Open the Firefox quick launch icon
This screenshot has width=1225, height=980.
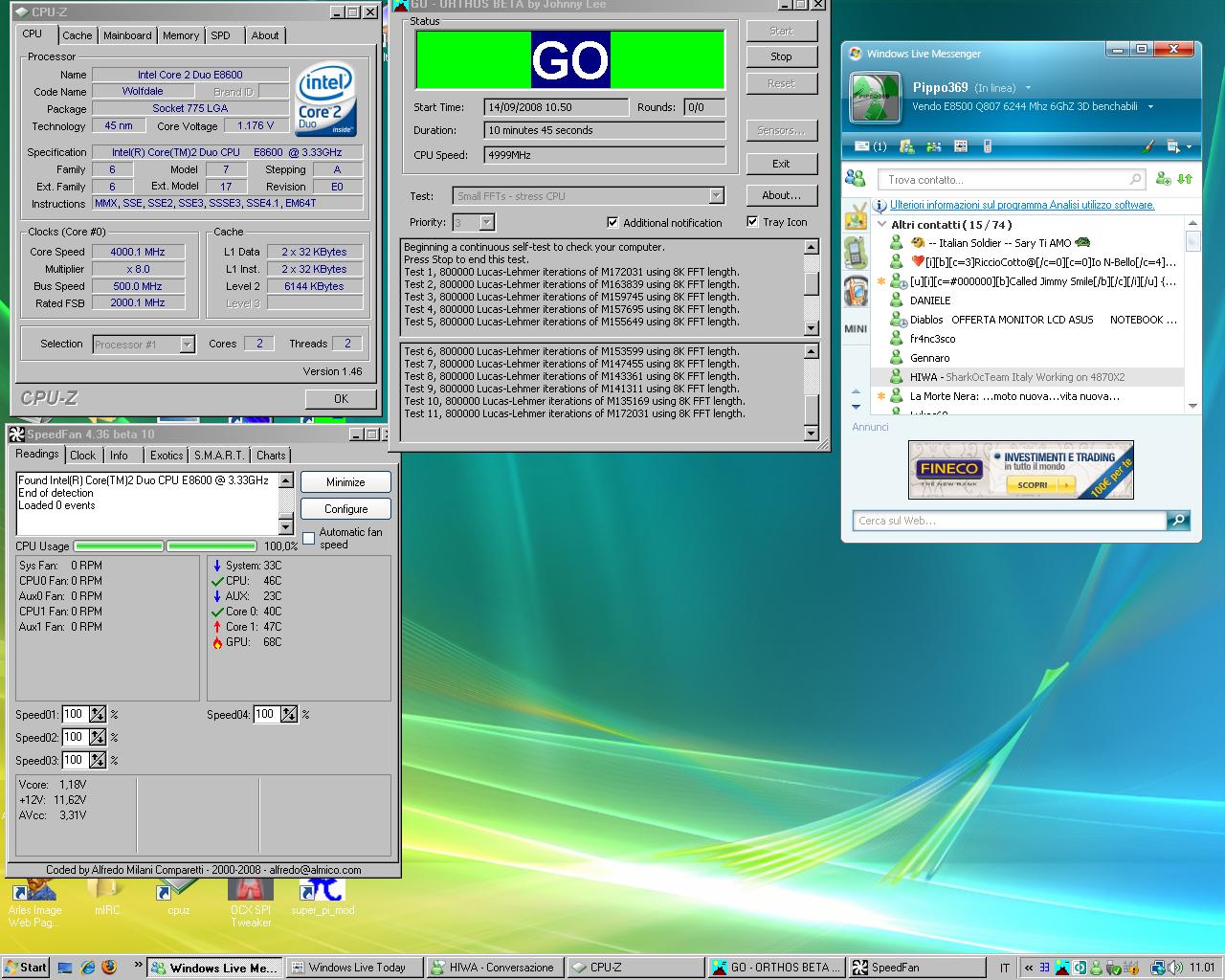109,967
